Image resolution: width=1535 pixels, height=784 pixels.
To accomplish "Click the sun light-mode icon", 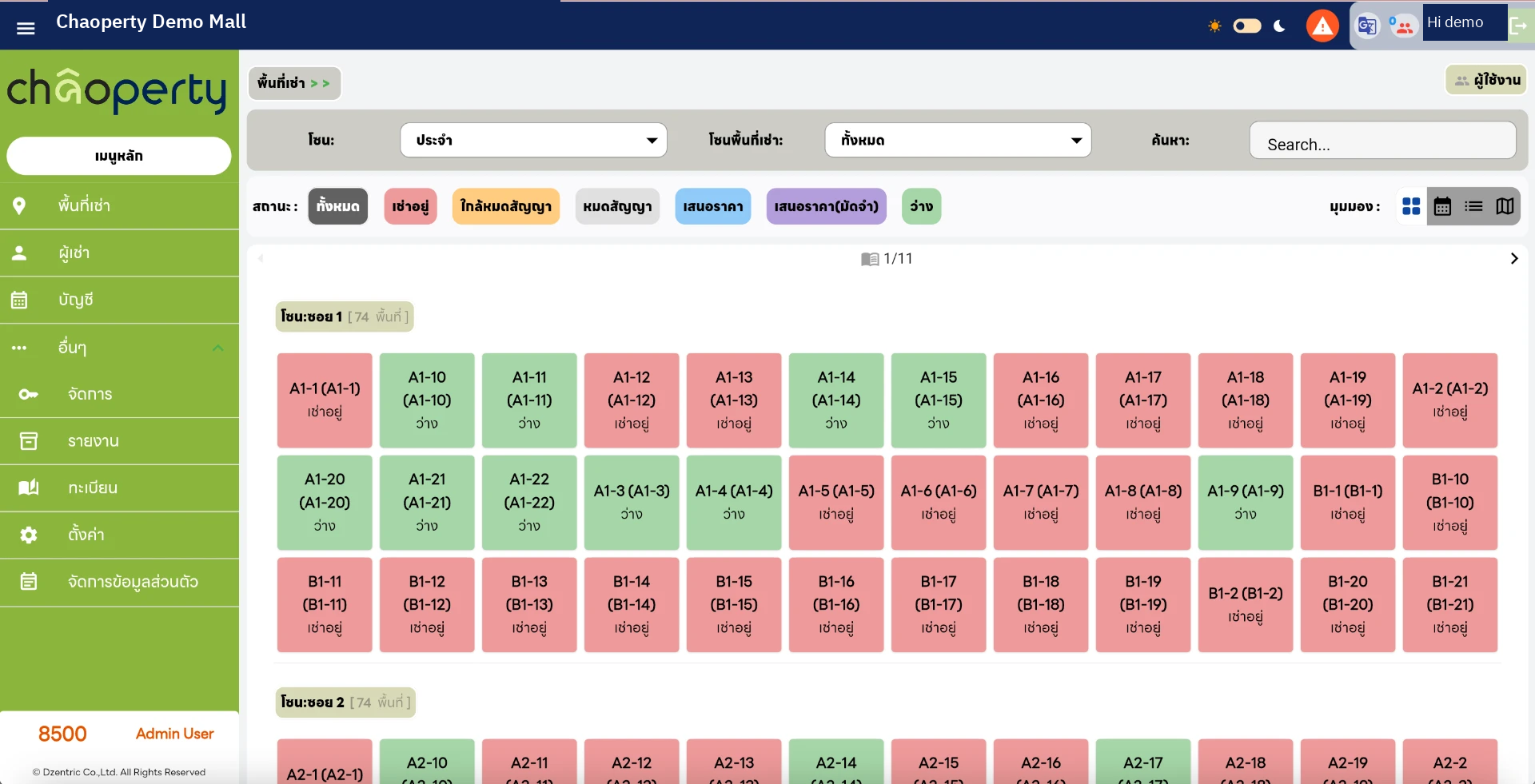I will [x=1214, y=26].
